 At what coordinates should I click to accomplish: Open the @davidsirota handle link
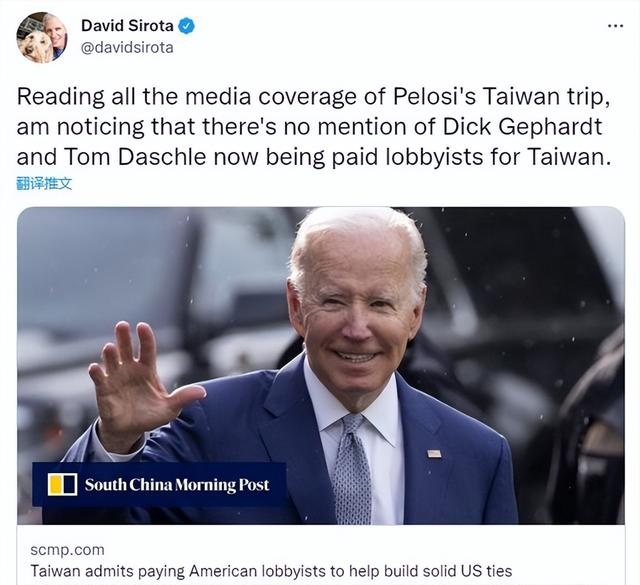coord(127,48)
